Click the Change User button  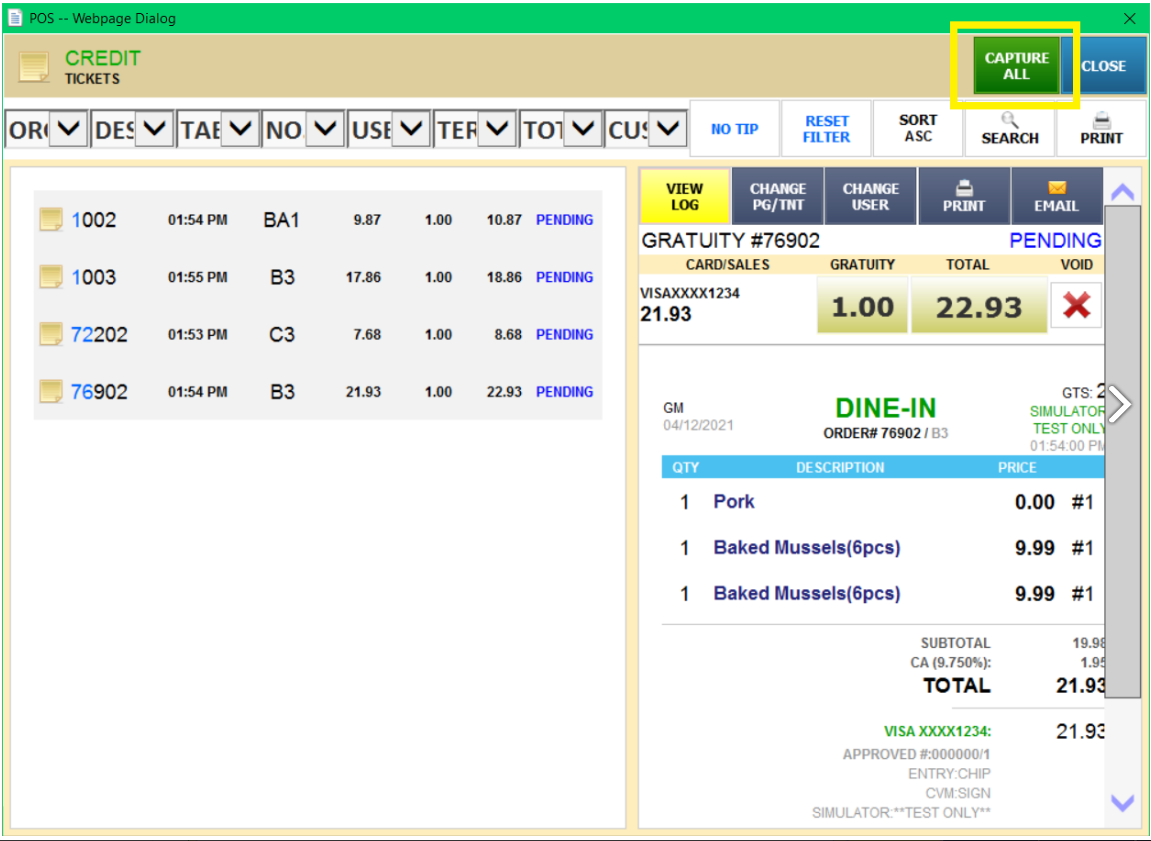click(x=871, y=196)
